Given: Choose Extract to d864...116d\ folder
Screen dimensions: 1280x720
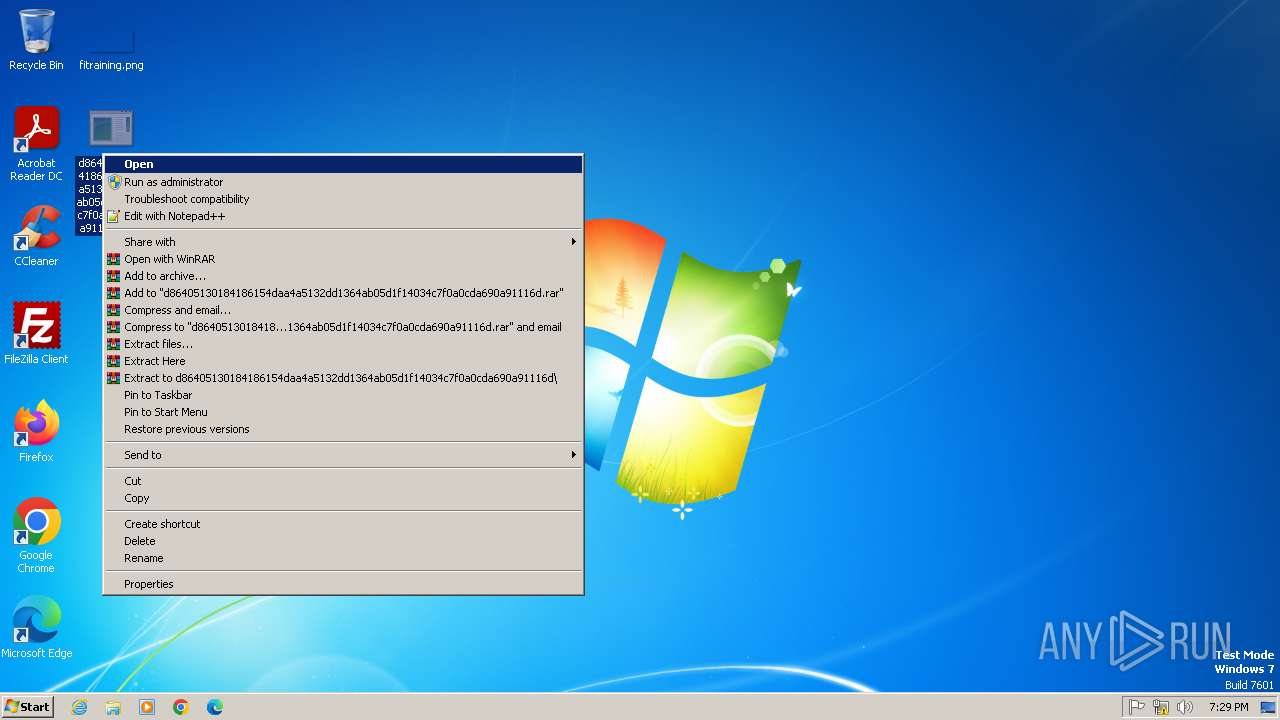Looking at the screenshot, I should (343, 378).
